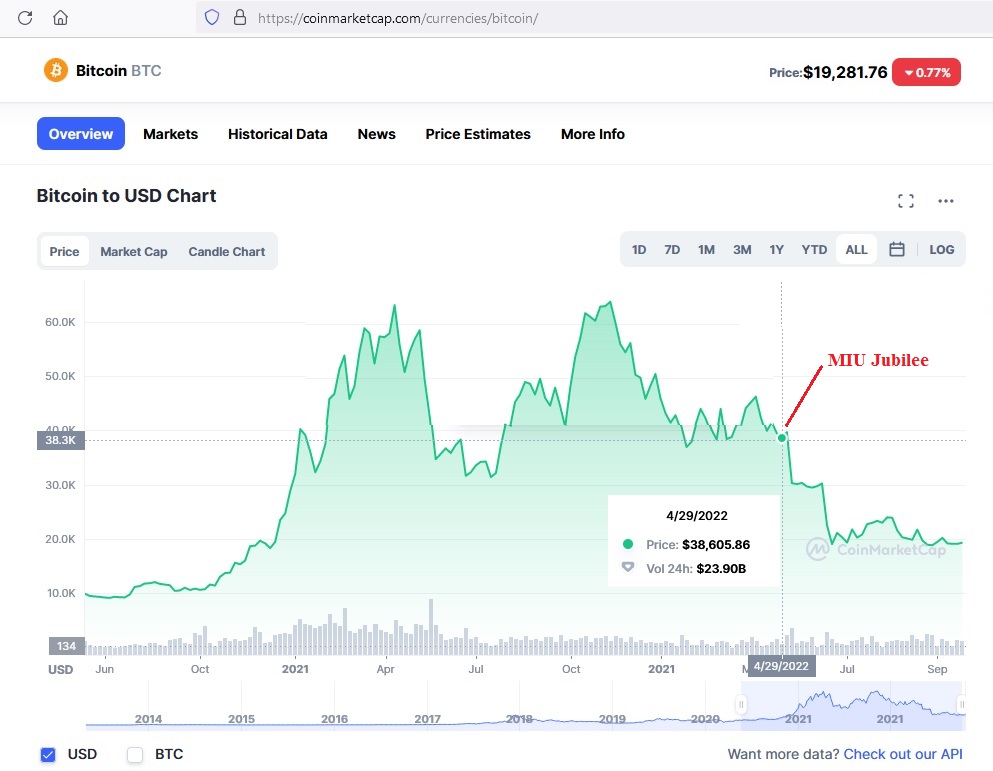Image resolution: width=993 pixels, height=771 pixels.
Task: Click the green data point at 4/29/2022
Action: 781,438
